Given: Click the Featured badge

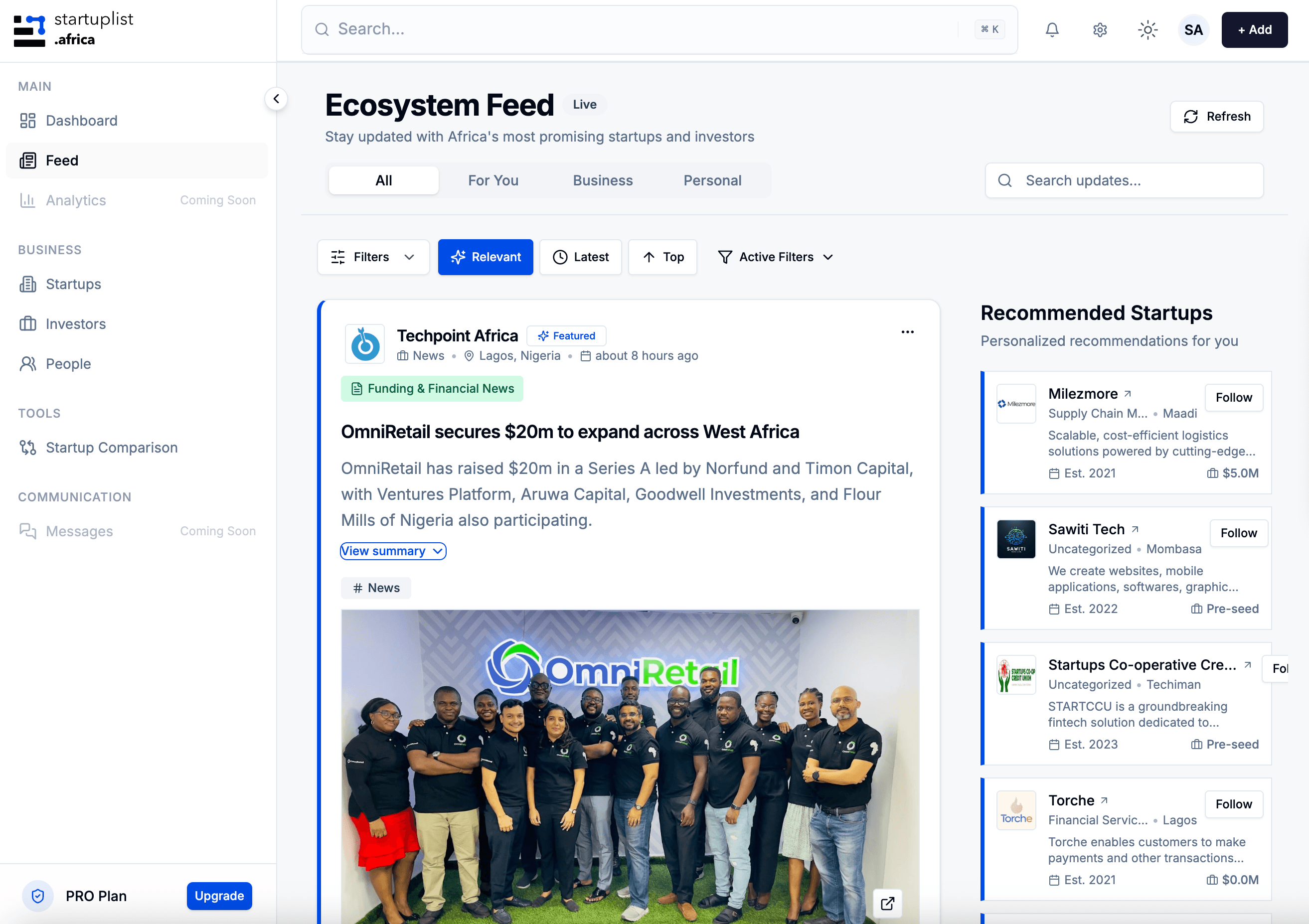Looking at the screenshot, I should (x=566, y=336).
